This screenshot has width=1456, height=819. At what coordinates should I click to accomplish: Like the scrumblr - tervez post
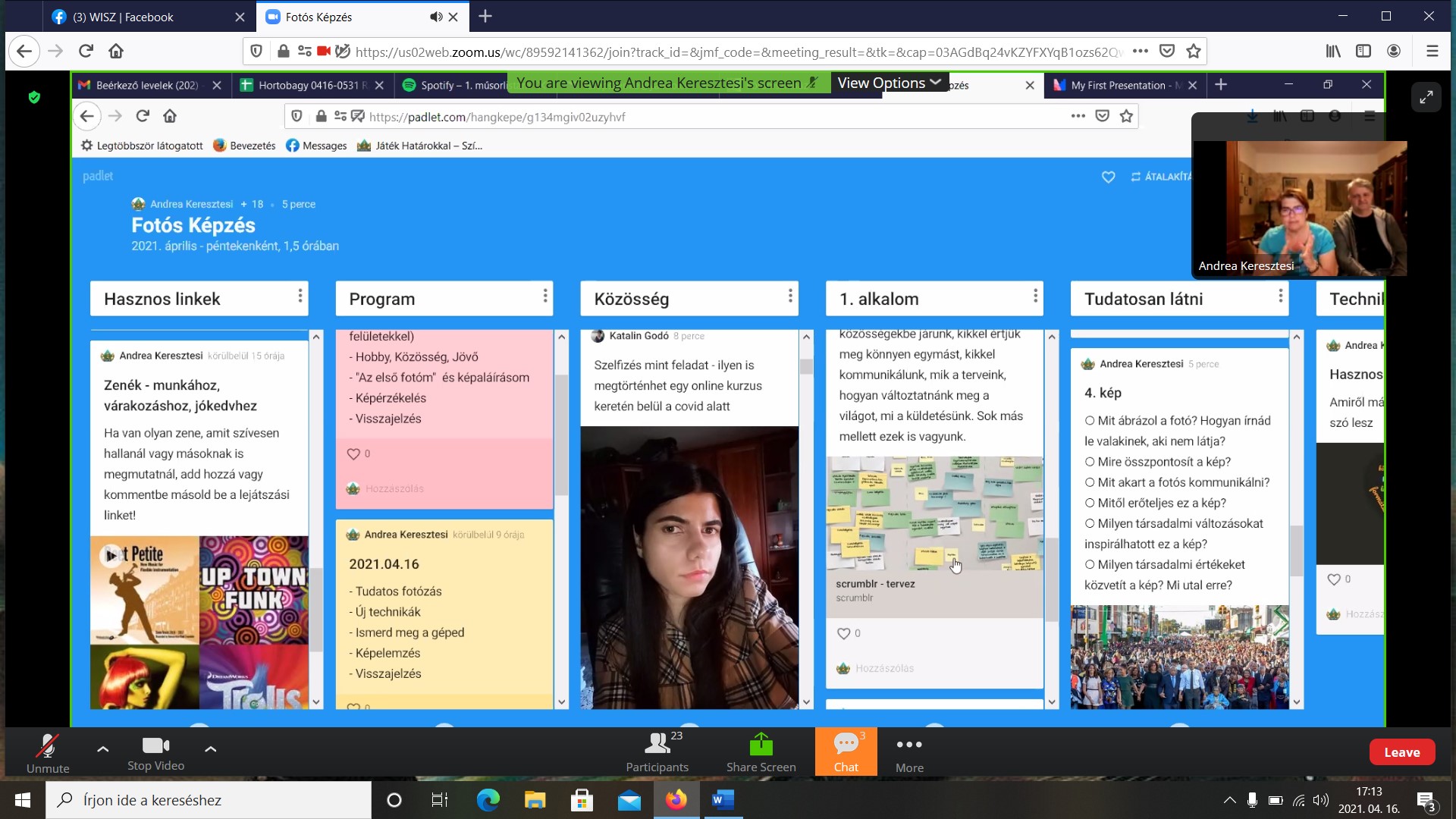843,633
